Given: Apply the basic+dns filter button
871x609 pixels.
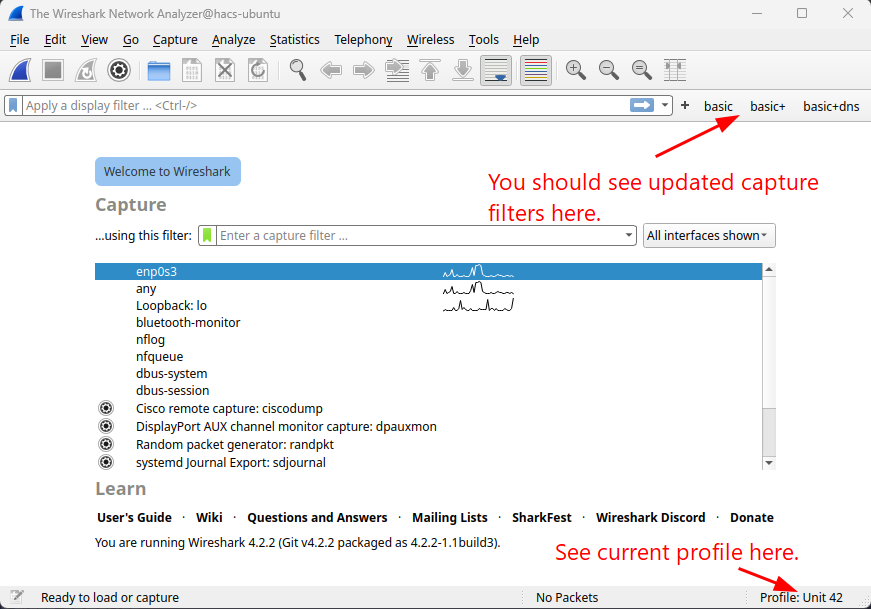Looking at the screenshot, I should point(831,106).
